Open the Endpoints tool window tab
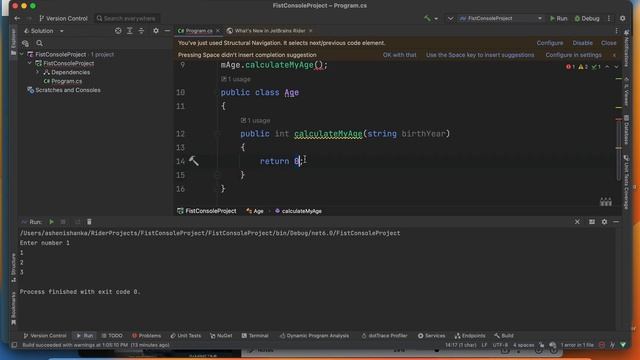Viewport: 640px width, 360px height. point(470,336)
